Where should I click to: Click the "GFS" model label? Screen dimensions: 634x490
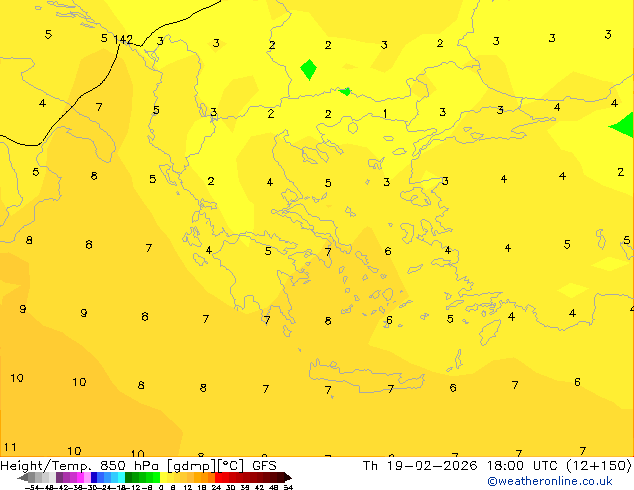click(264, 465)
